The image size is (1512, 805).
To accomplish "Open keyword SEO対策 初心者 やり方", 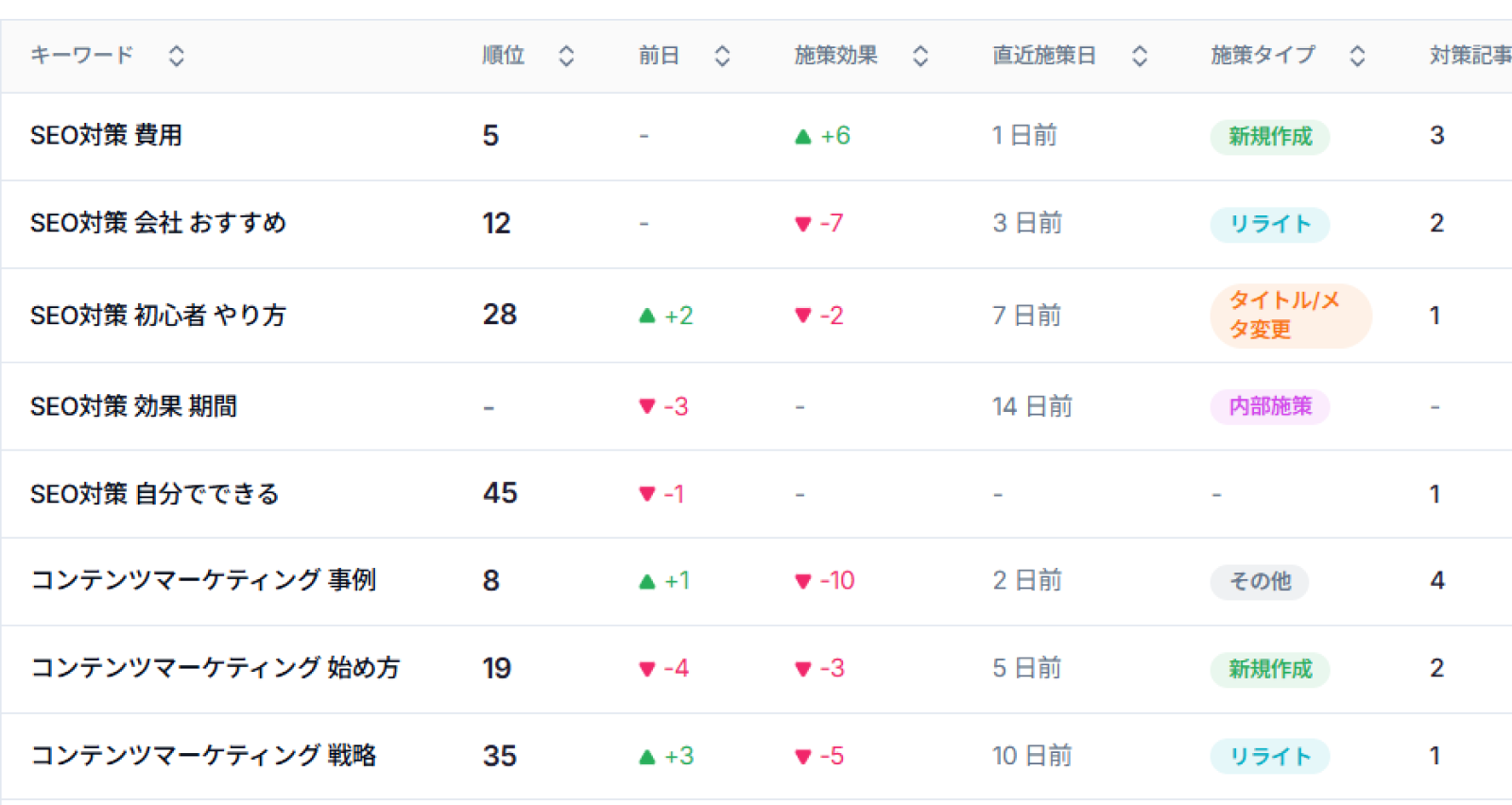I will pyautogui.click(x=158, y=316).
